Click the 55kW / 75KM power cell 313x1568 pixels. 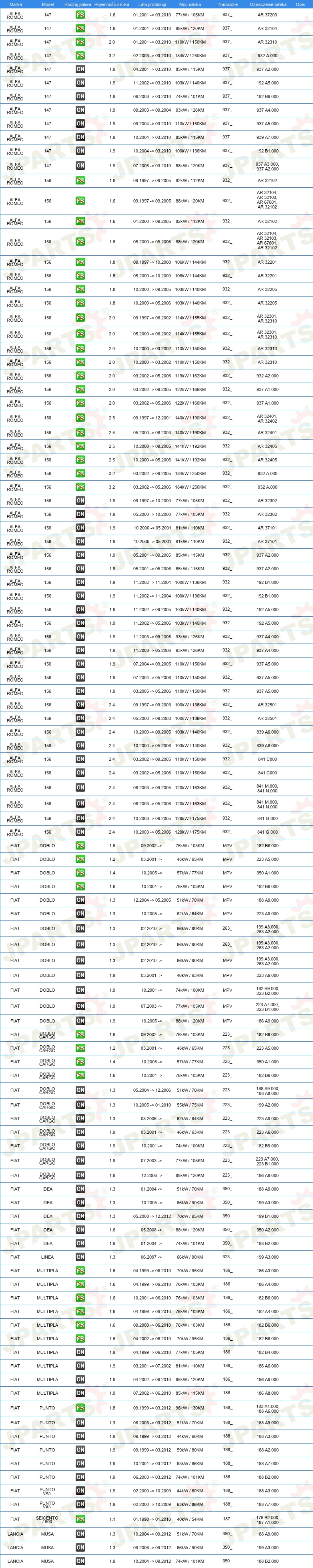pyautogui.click(x=191, y=1105)
